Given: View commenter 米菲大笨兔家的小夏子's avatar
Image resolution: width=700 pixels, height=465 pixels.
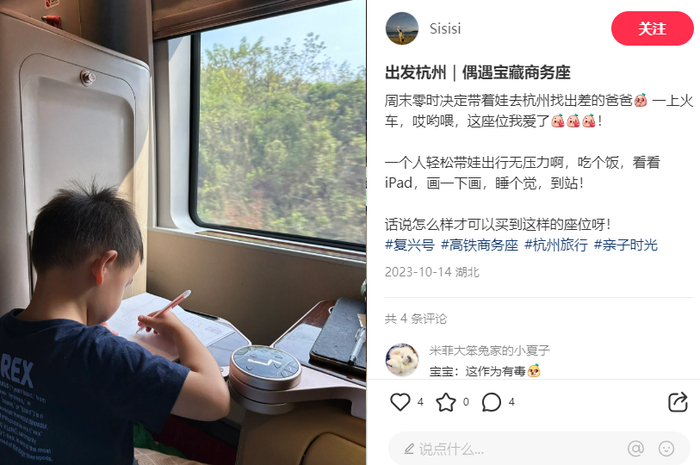Looking at the screenshot, I should [x=402, y=360].
